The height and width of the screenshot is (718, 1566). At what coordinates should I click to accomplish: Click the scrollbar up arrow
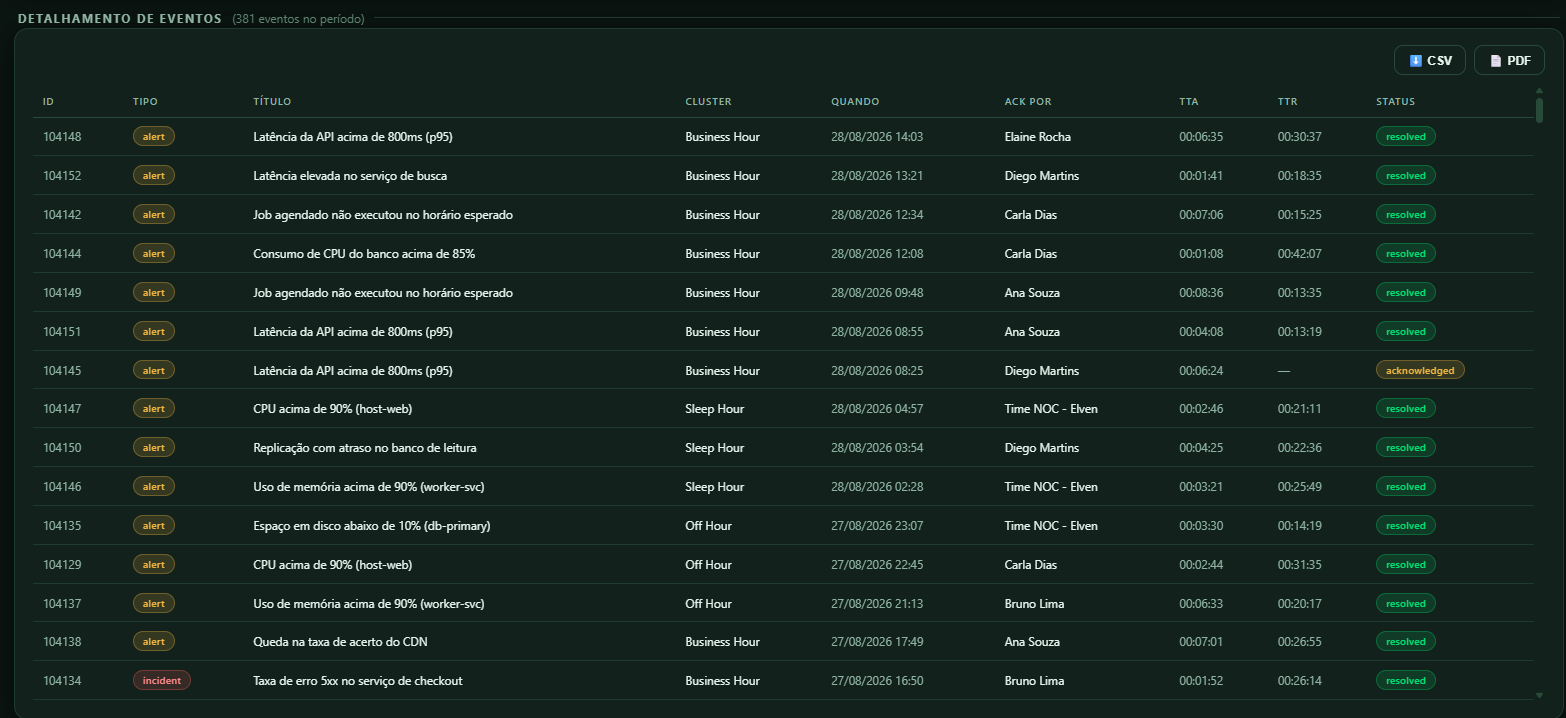pos(1539,91)
